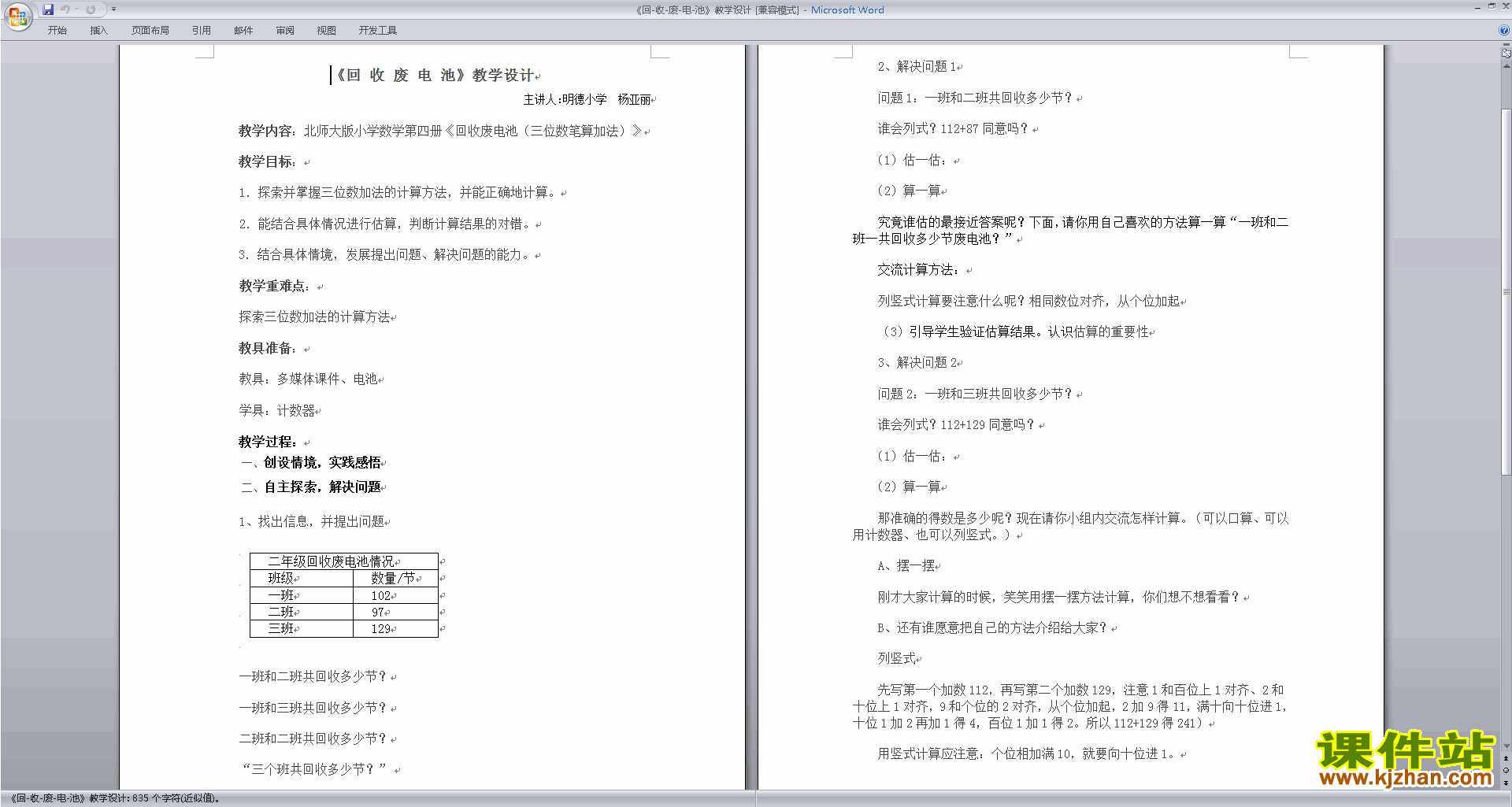Switch to the 页面布局 tab

pyautogui.click(x=150, y=31)
